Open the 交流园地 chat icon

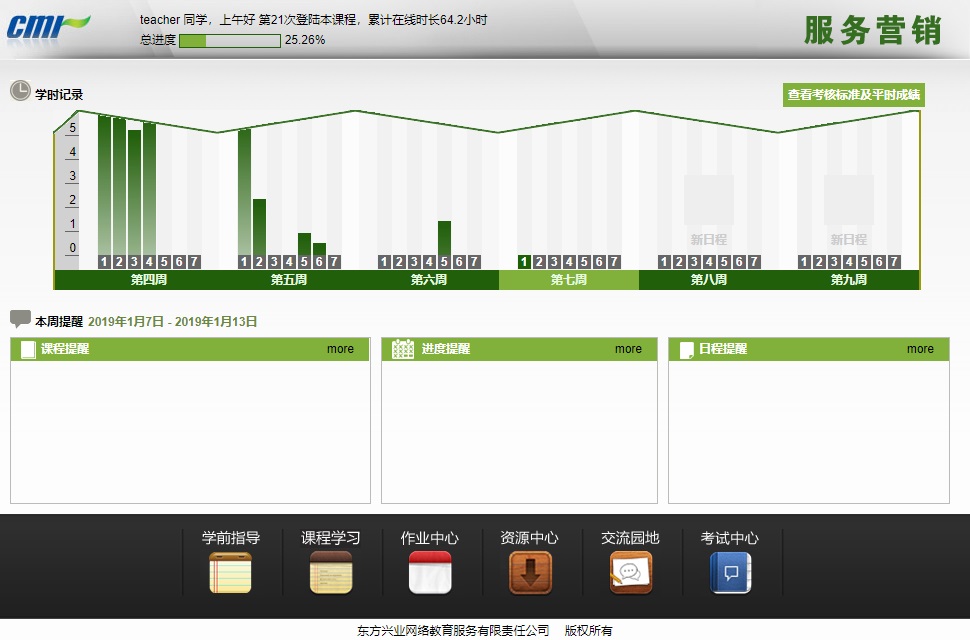coord(630,573)
